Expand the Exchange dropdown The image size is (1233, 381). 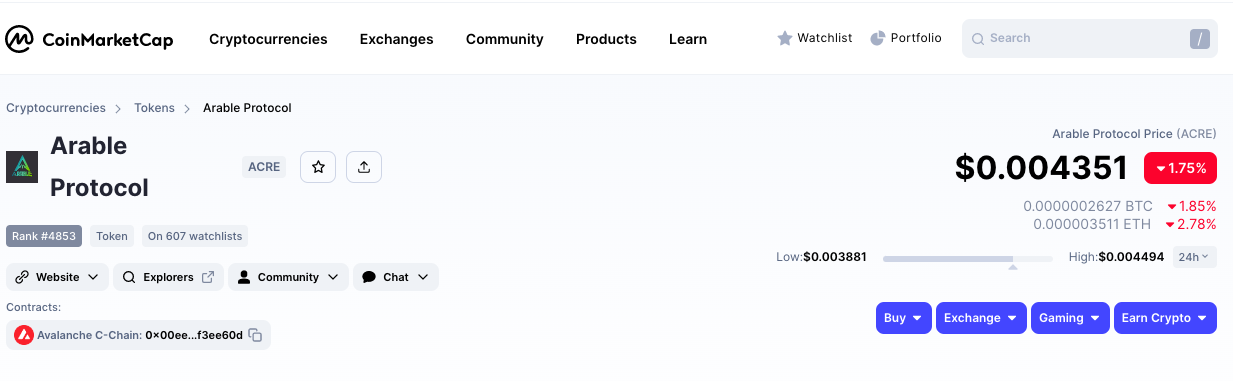[x=981, y=318]
